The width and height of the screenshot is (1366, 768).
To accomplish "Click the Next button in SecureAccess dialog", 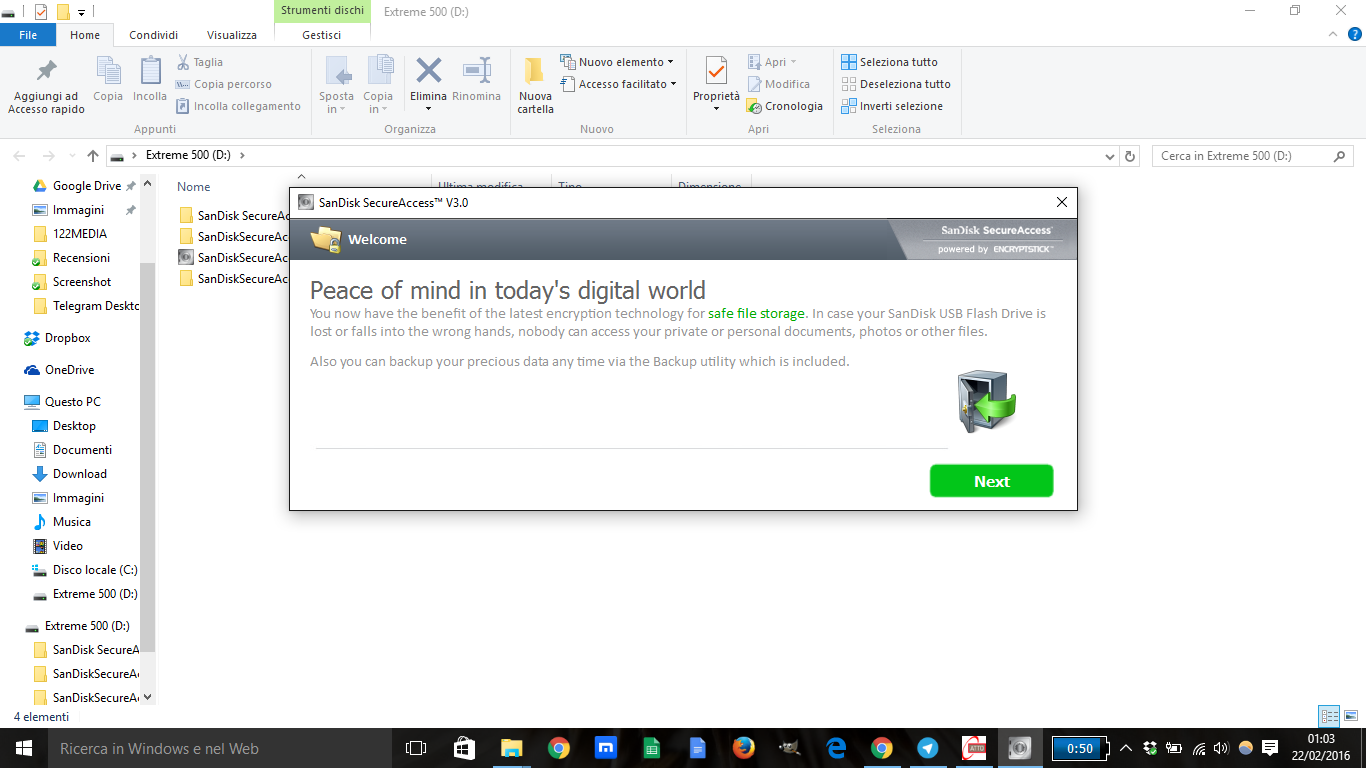I will pyautogui.click(x=991, y=481).
